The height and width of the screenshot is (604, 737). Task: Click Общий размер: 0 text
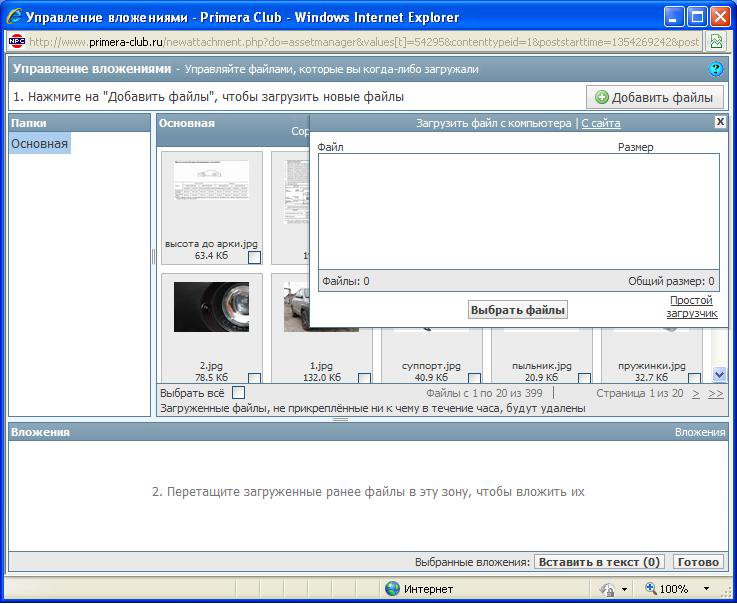pyautogui.click(x=671, y=281)
